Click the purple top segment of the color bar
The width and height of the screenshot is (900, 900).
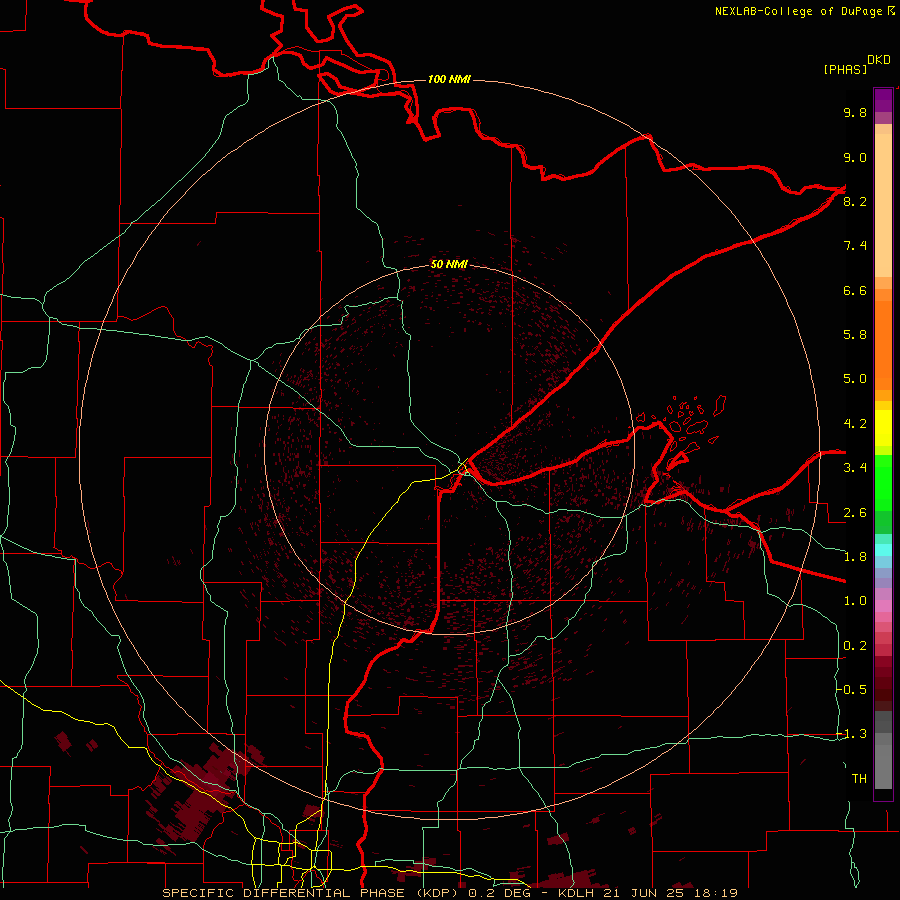click(x=883, y=100)
